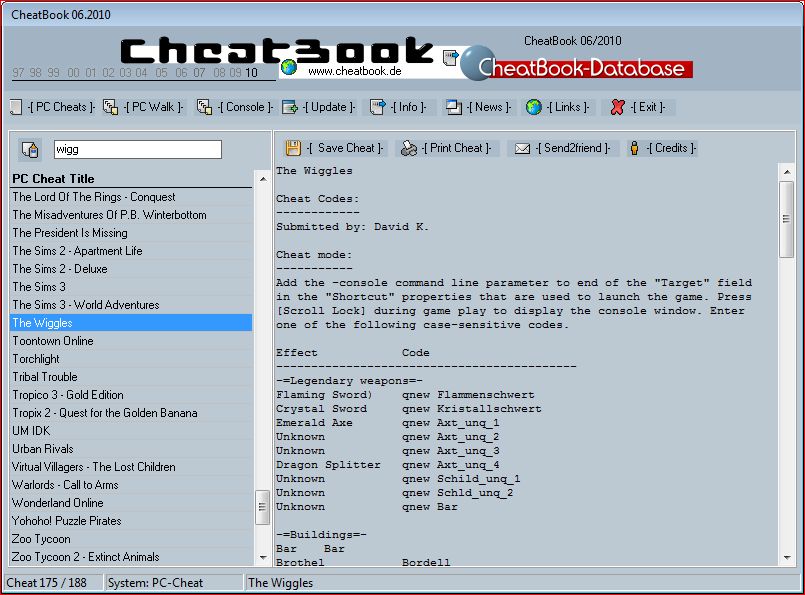Image resolution: width=805 pixels, height=595 pixels.
Task: Click the Update icon
Action: coord(288,107)
